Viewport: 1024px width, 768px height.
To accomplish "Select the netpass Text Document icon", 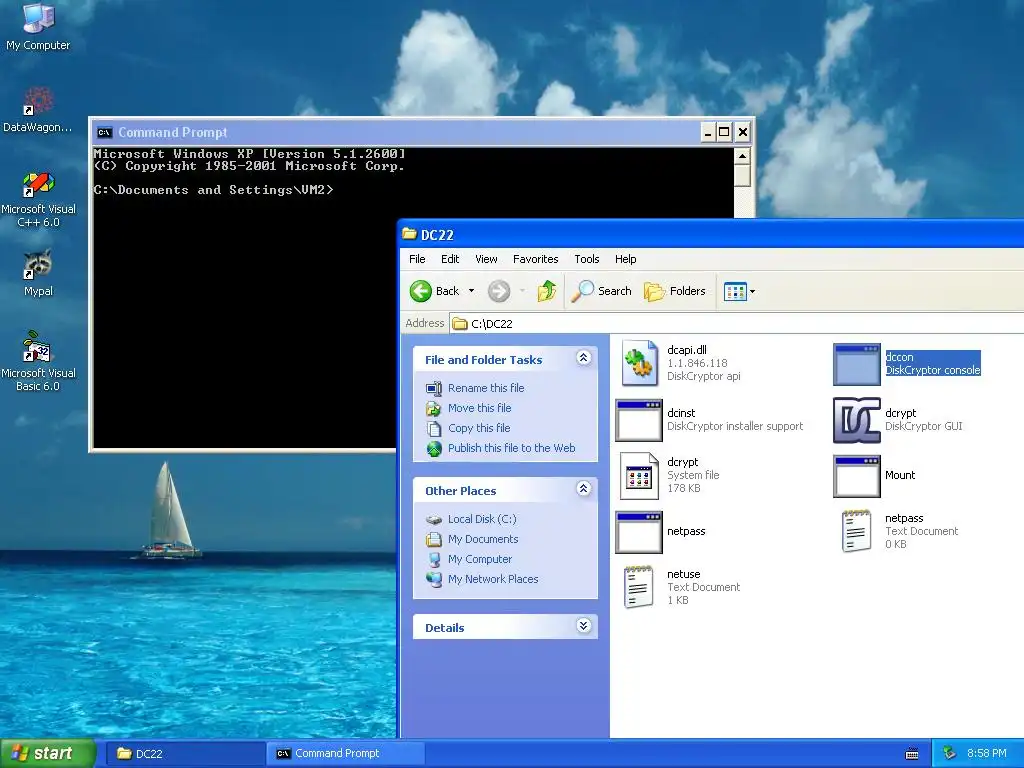I will [857, 531].
